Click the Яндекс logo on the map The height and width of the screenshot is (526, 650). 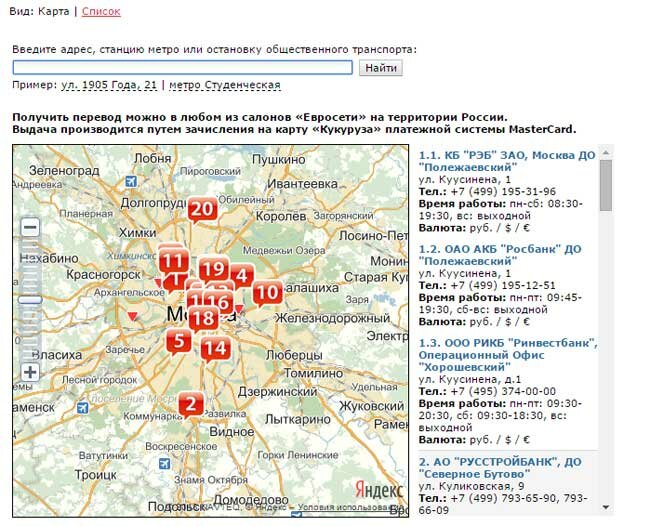click(x=379, y=490)
